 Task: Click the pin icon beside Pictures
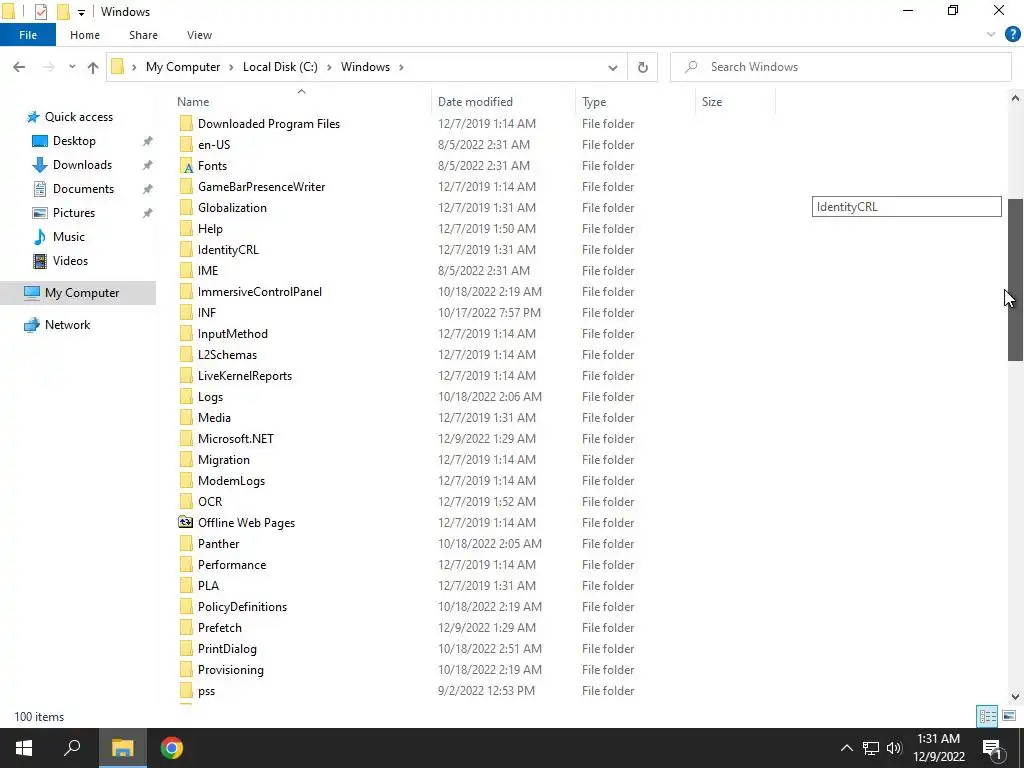(x=148, y=213)
